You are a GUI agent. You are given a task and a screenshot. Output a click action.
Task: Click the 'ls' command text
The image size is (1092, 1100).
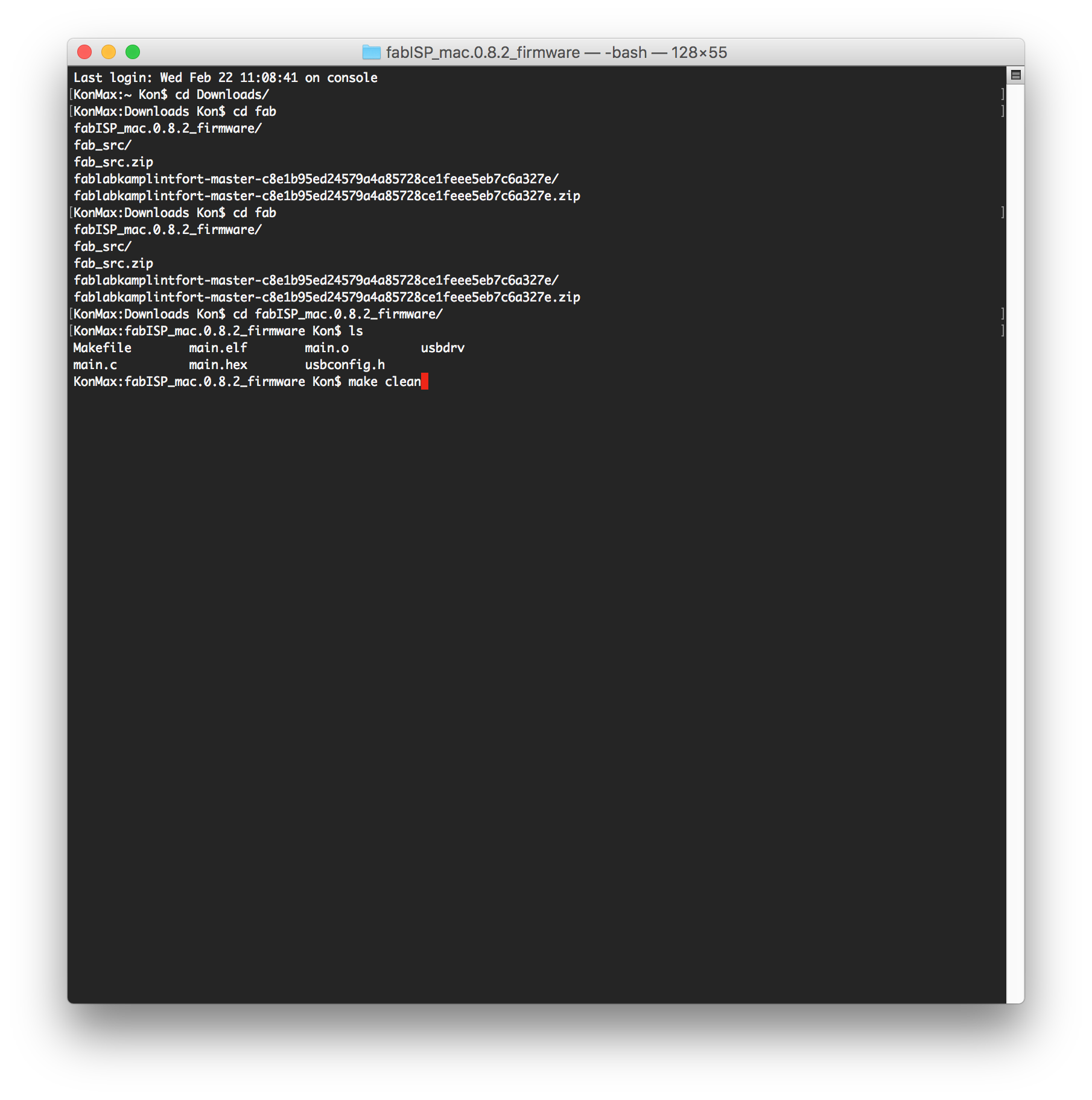pyautogui.click(x=356, y=331)
